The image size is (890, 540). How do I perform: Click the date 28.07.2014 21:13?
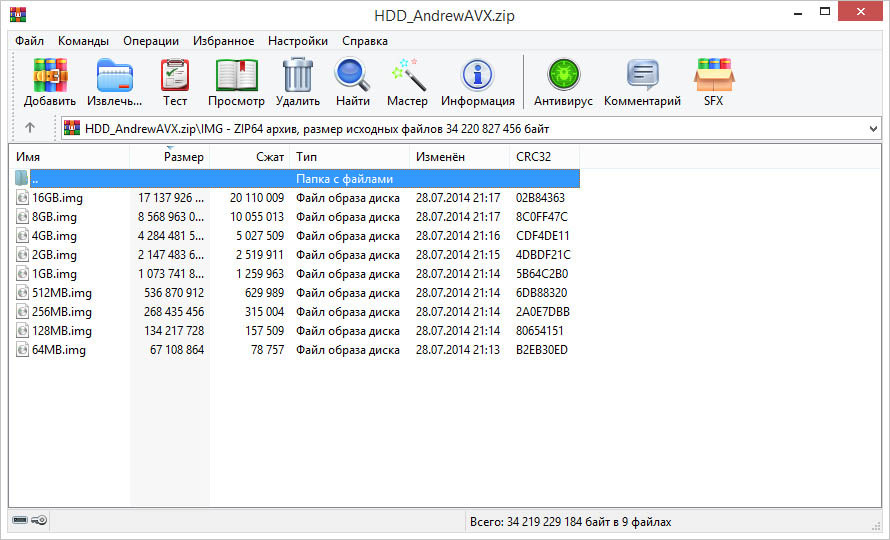coord(457,350)
